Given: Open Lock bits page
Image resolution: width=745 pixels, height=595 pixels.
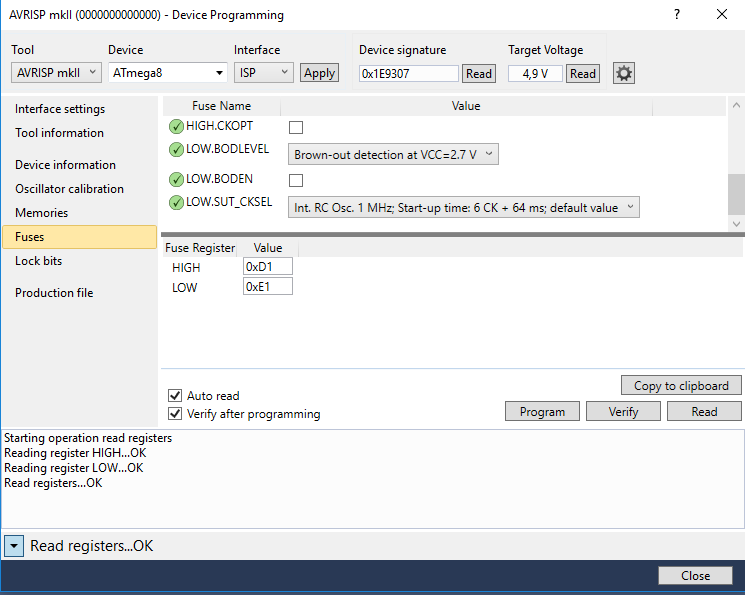Looking at the screenshot, I should (x=38, y=260).
